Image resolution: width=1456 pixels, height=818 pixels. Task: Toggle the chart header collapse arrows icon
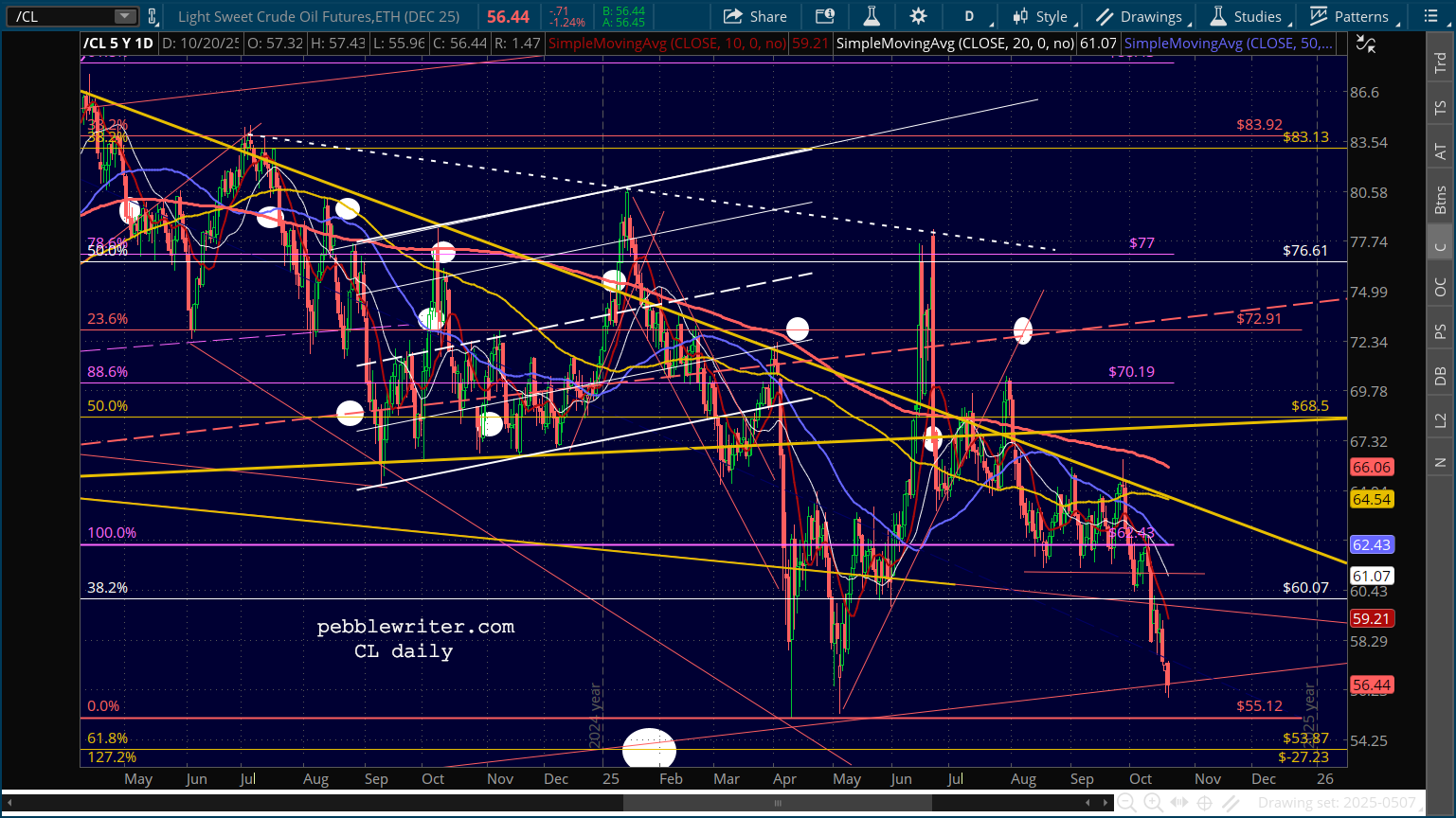pos(1364,43)
